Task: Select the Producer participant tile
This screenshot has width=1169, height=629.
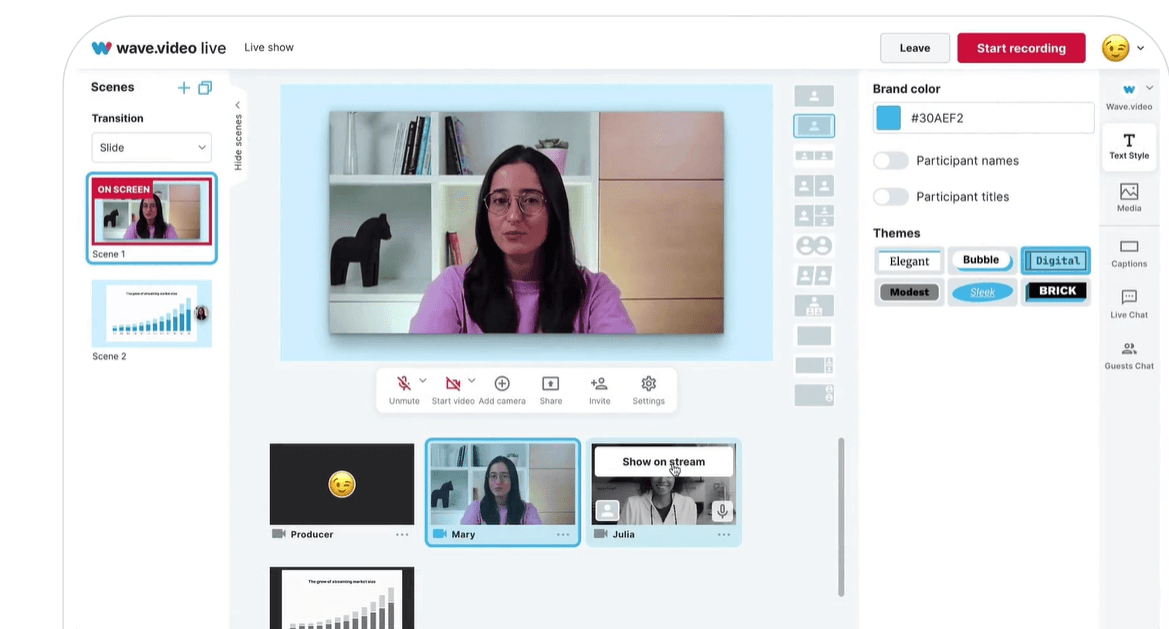Action: tap(341, 484)
